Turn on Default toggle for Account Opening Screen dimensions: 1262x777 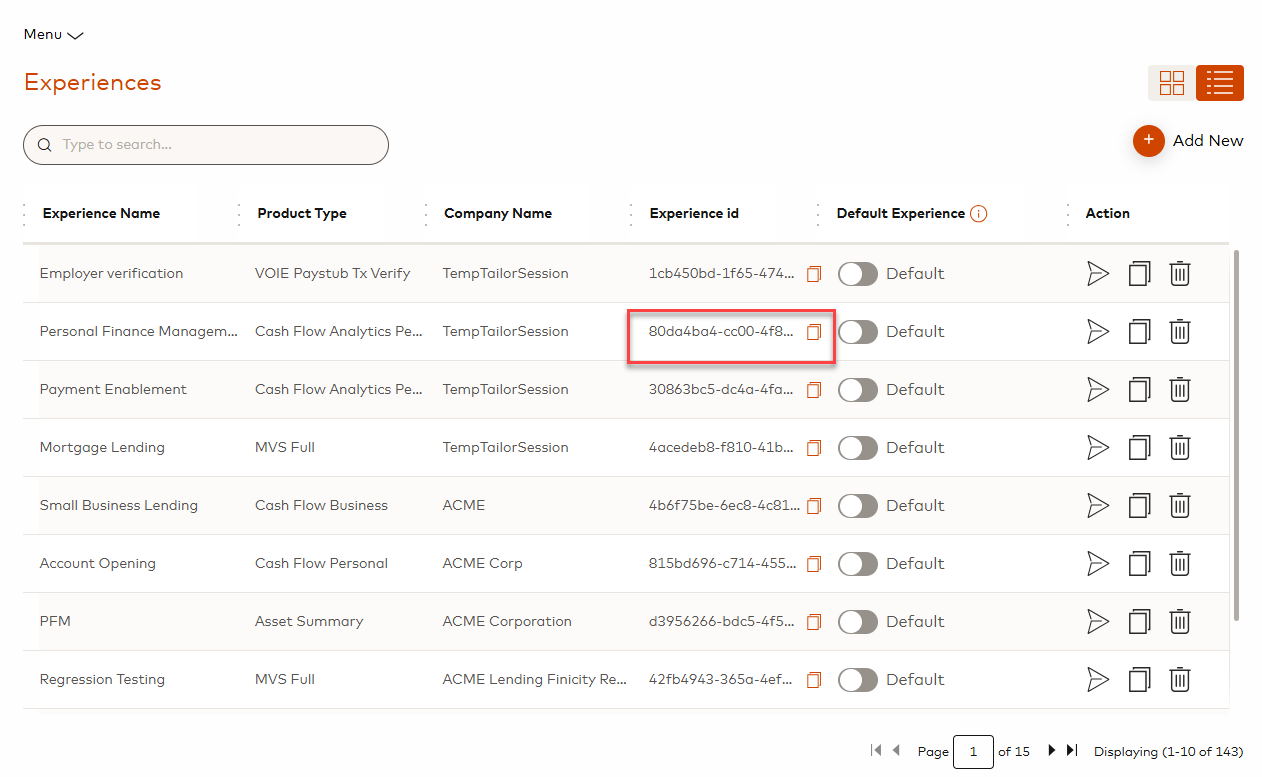click(857, 564)
